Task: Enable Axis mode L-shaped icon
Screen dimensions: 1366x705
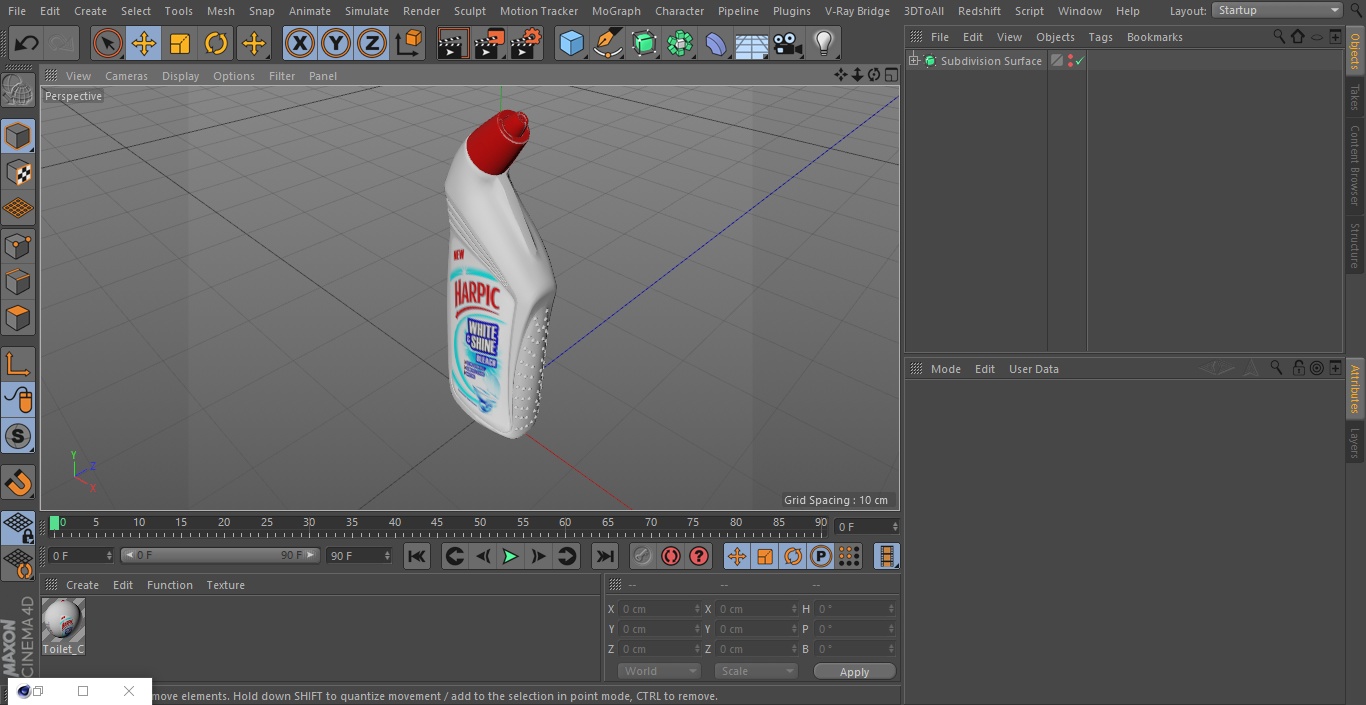Action: tap(18, 364)
